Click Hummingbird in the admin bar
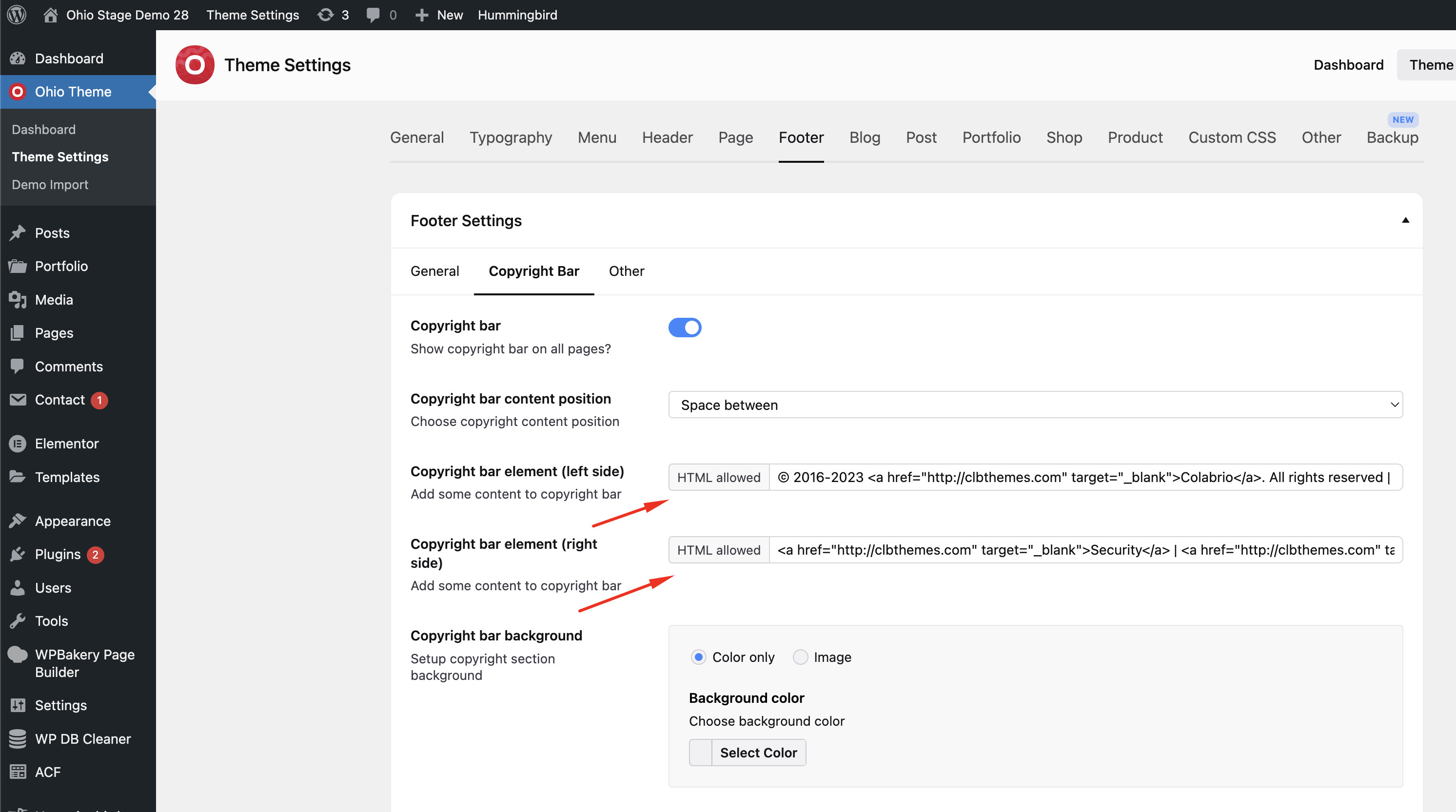 [517, 15]
